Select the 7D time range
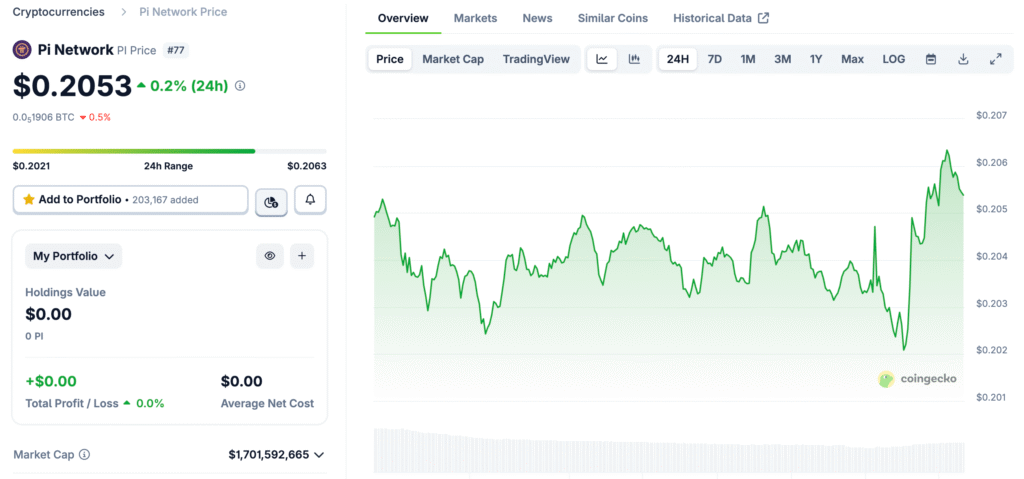This screenshot has width=1024, height=479. click(714, 59)
